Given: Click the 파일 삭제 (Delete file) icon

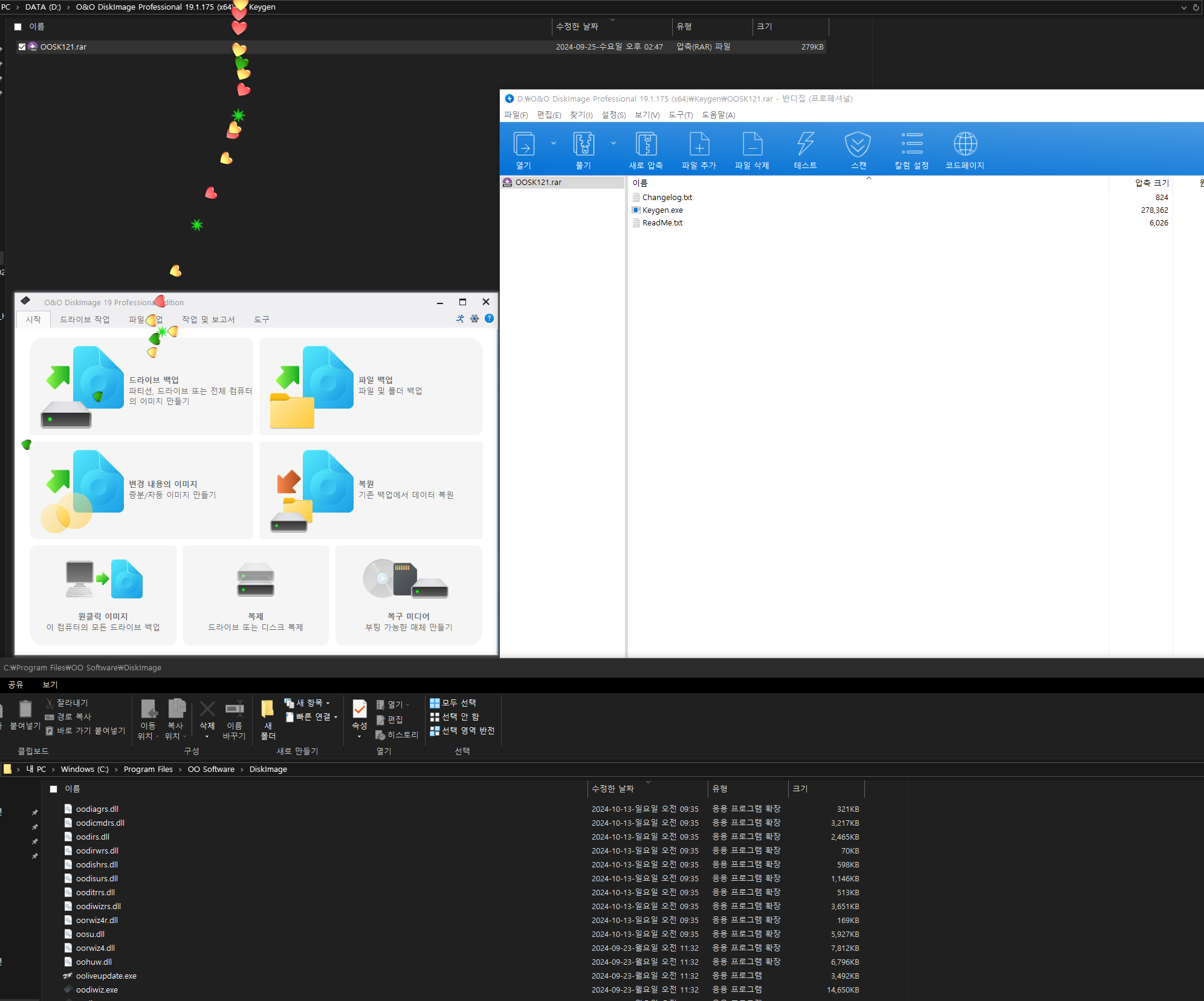Looking at the screenshot, I should coord(752,144).
